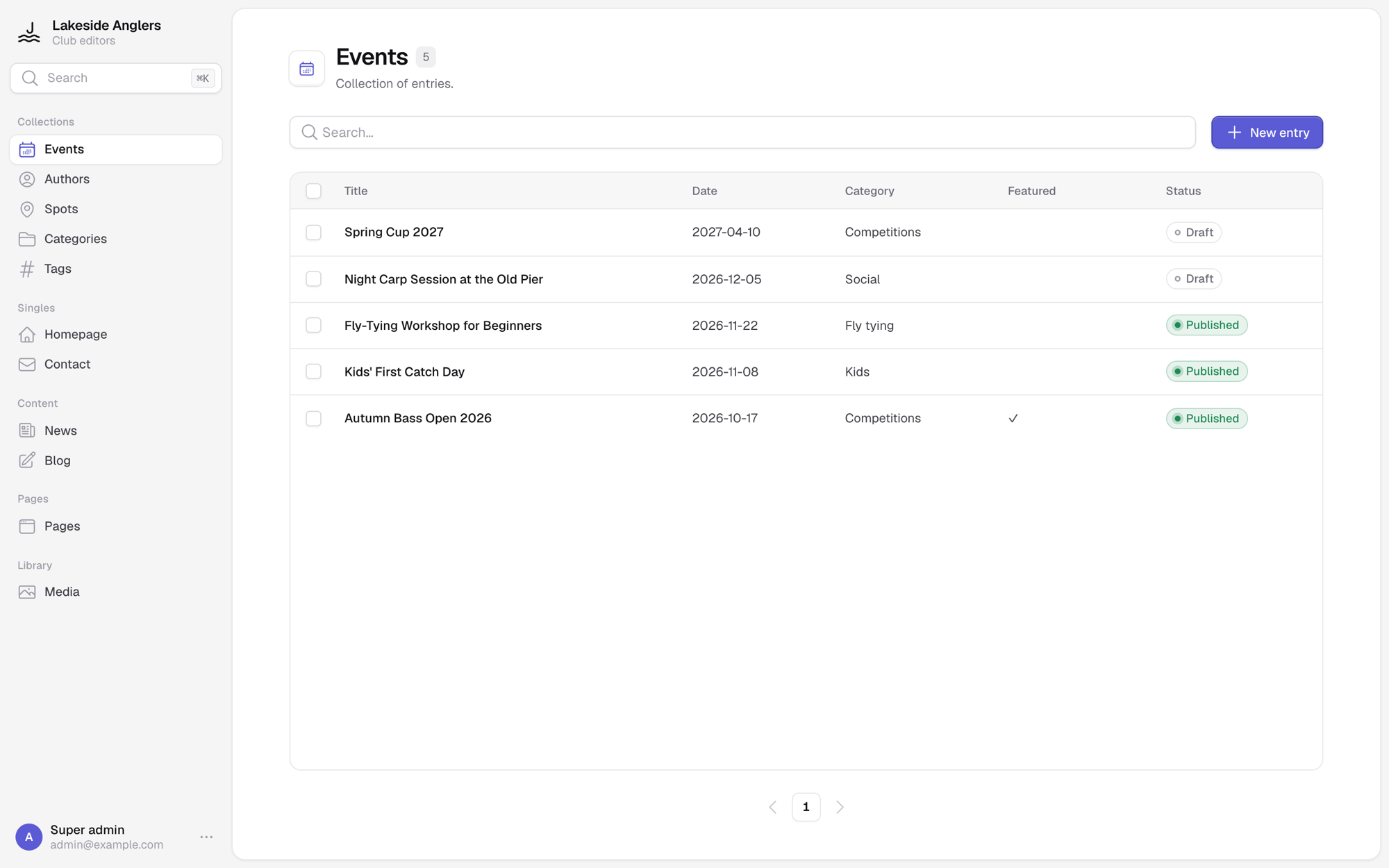Image resolution: width=1389 pixels, height=868 pixels.
Task: Open the Tags collection
Action: point(116,269)
